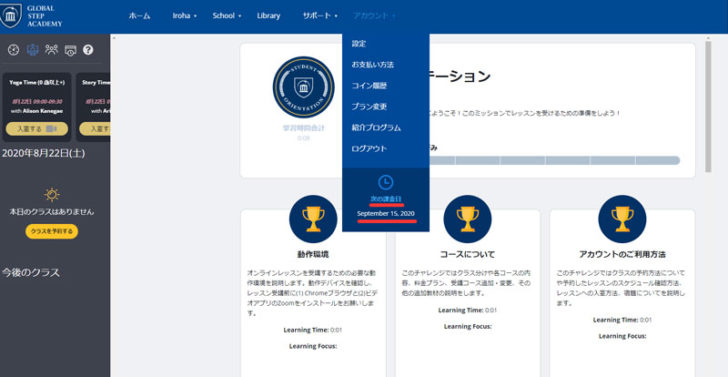
Task: Click 入室する on the Yoga Time card
Action: 37,129
